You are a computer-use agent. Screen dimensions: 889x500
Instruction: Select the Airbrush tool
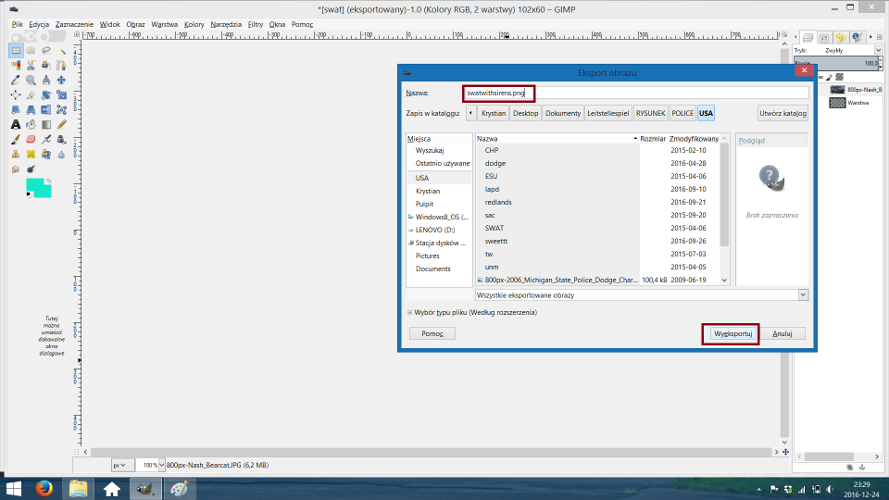pyautogui.click(x=46, y=139)
